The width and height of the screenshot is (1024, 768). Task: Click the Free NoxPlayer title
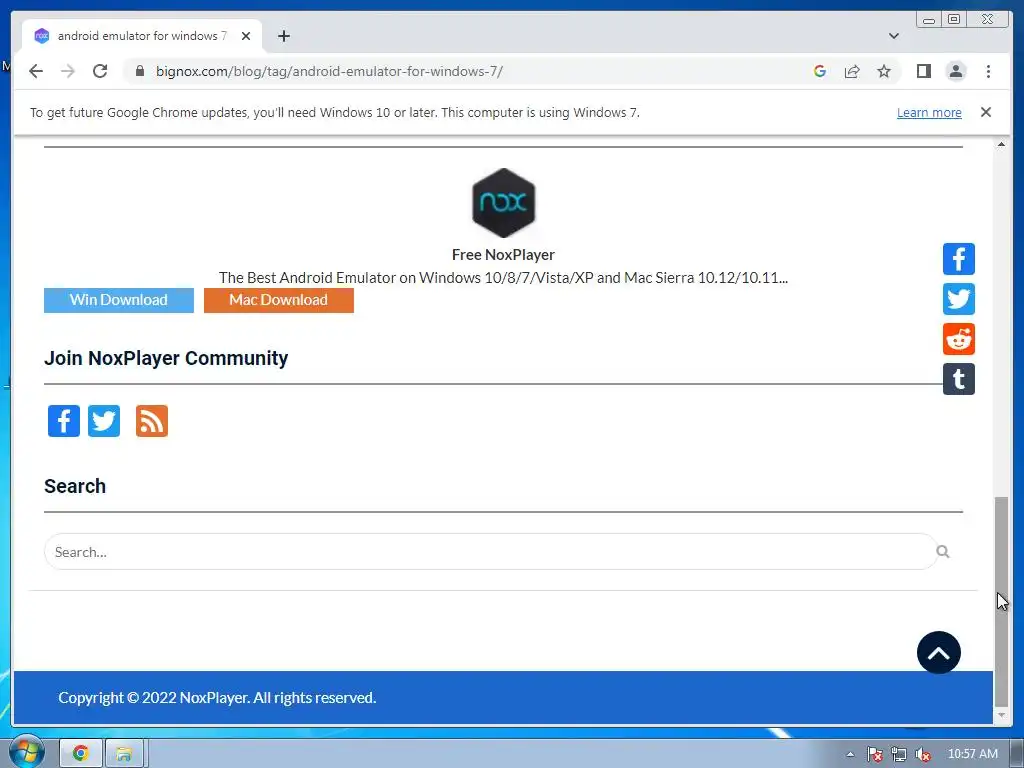[x=503, y=255]
